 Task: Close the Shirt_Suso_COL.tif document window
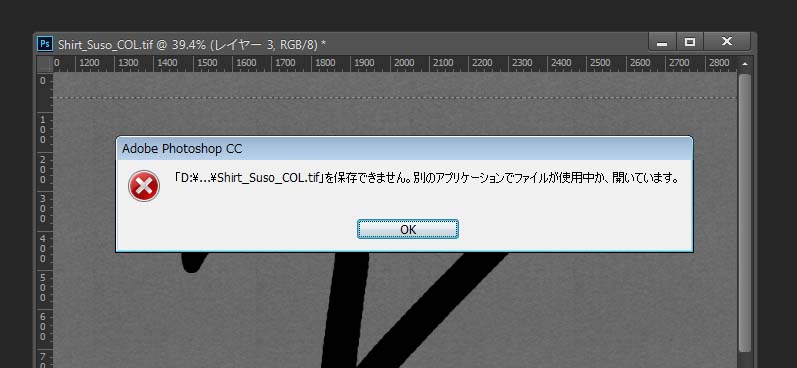click(727, 42)
